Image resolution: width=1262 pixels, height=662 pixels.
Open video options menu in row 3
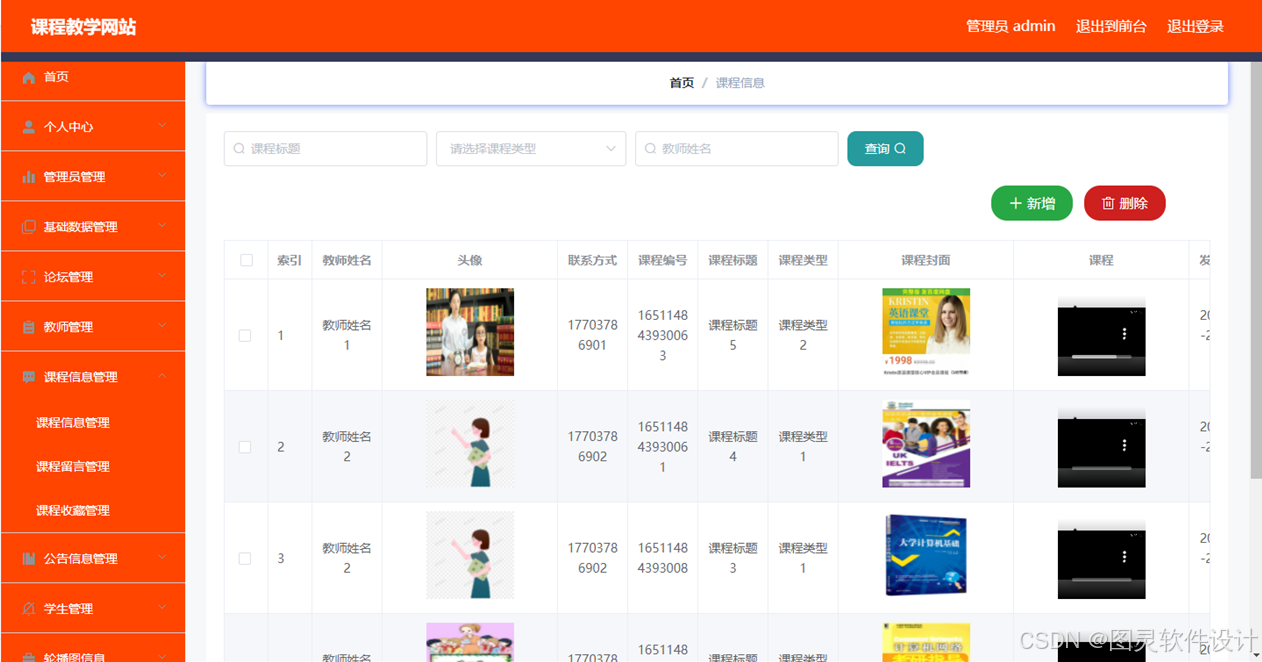[1124, 557]
